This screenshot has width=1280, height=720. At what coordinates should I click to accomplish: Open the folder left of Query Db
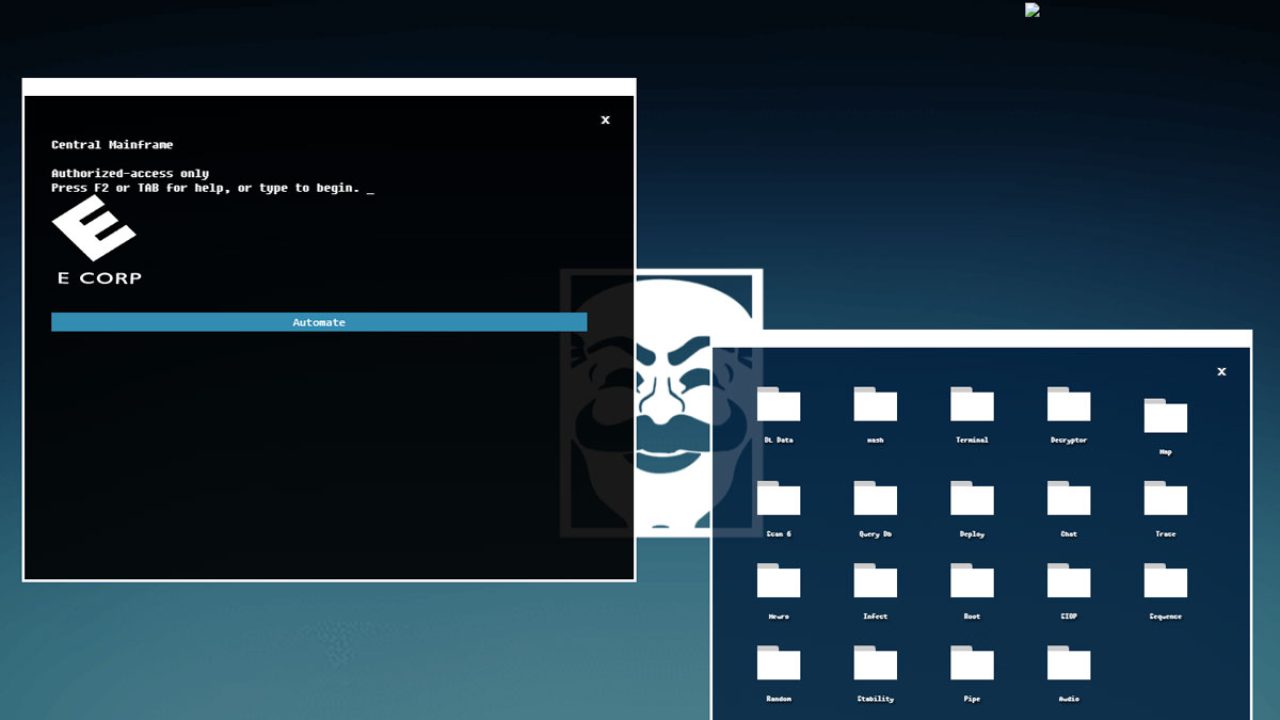778,498
